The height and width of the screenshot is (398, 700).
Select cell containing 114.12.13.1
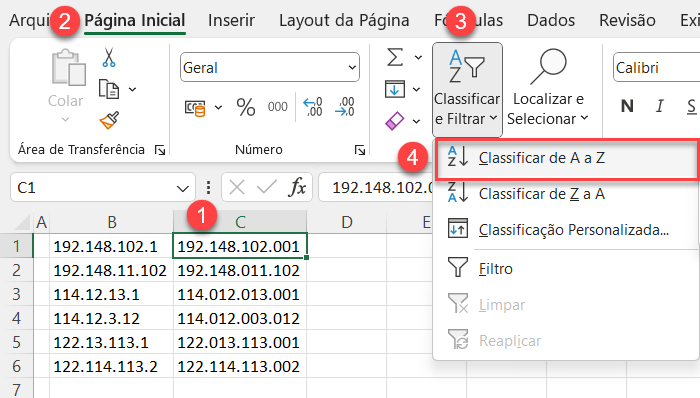[112, 294]
